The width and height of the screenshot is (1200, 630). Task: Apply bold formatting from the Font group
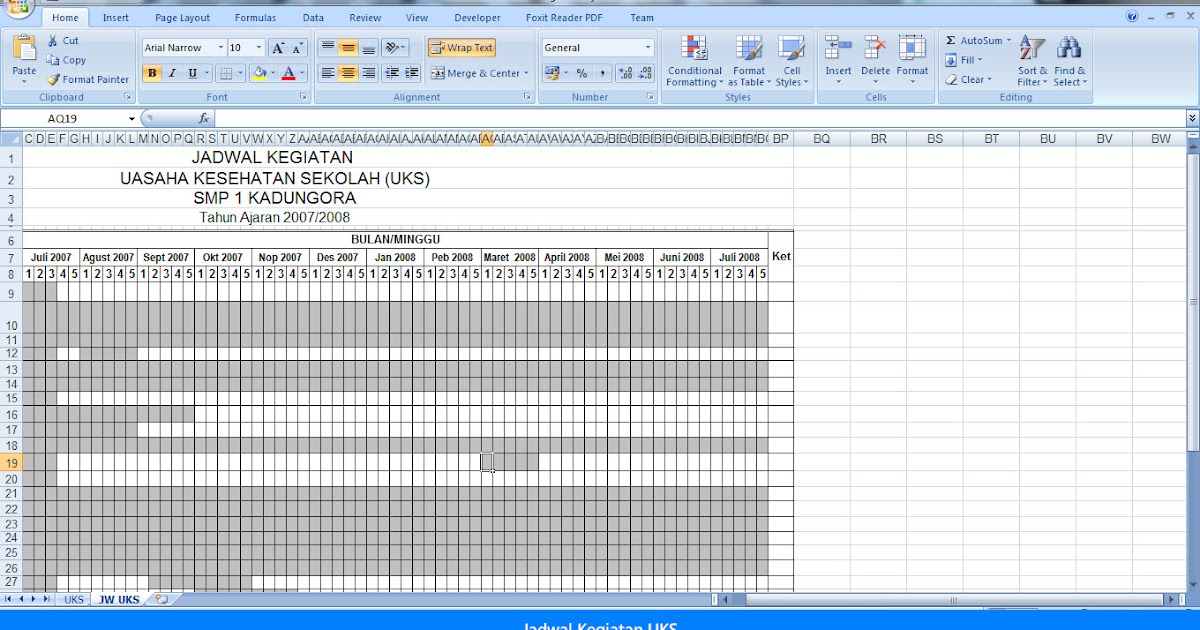coord(151,73)
